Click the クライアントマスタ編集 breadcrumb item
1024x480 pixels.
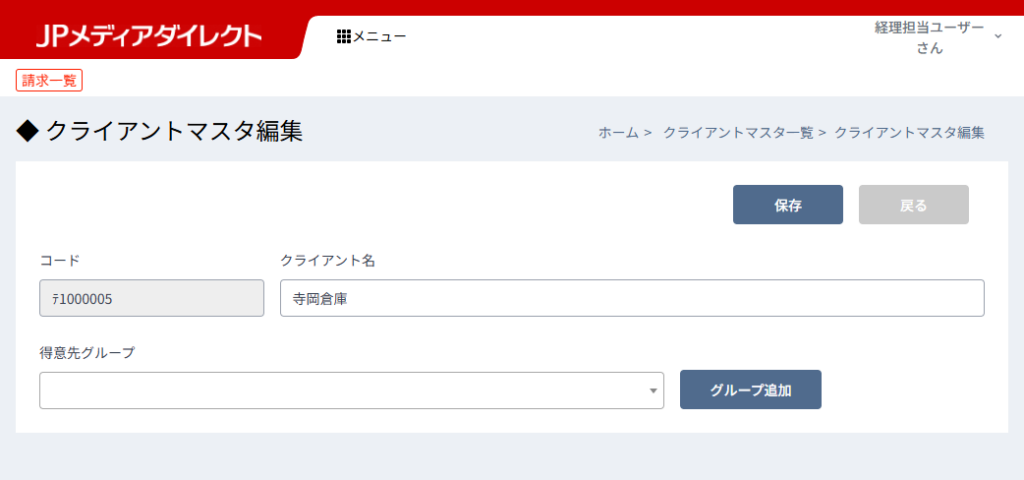[x=909, y=132]
